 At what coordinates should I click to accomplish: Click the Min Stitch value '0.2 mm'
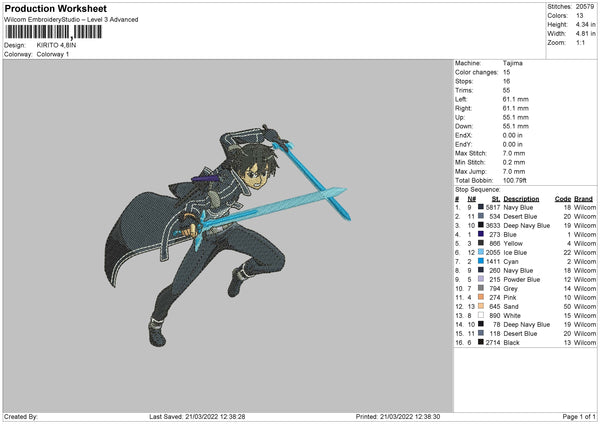point(514,162)
